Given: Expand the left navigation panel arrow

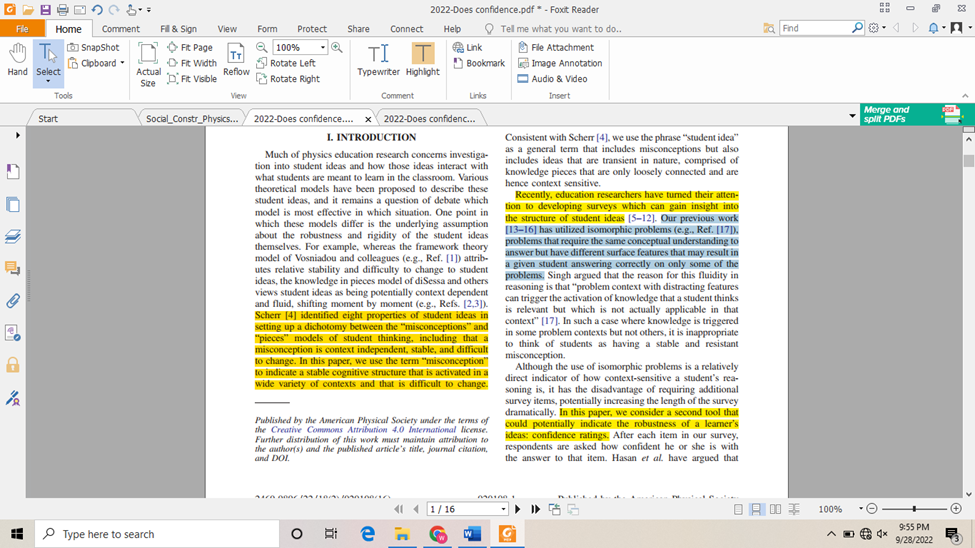Looking at the screenshot, I should pos(17,135).
